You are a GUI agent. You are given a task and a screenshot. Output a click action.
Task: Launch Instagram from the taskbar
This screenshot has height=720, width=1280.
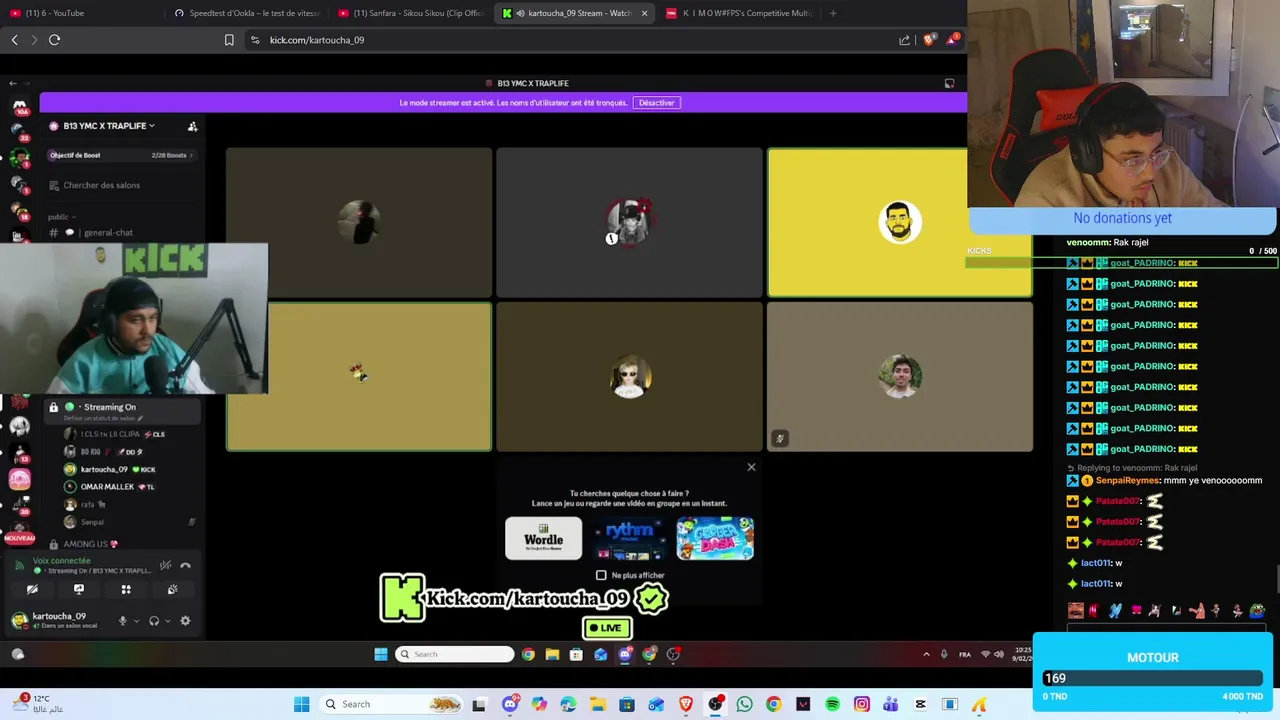click(x=862, y=704)
